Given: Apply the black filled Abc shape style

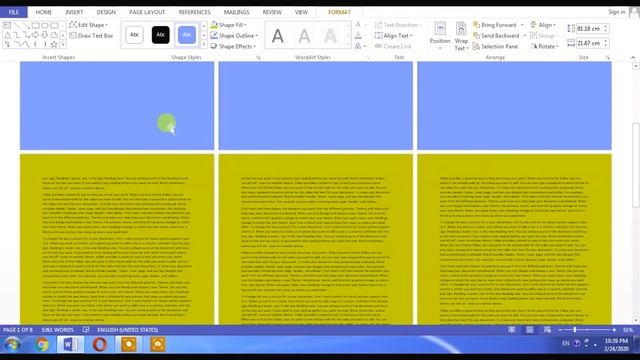Looking at the screenshot, I should click(160, 35).
